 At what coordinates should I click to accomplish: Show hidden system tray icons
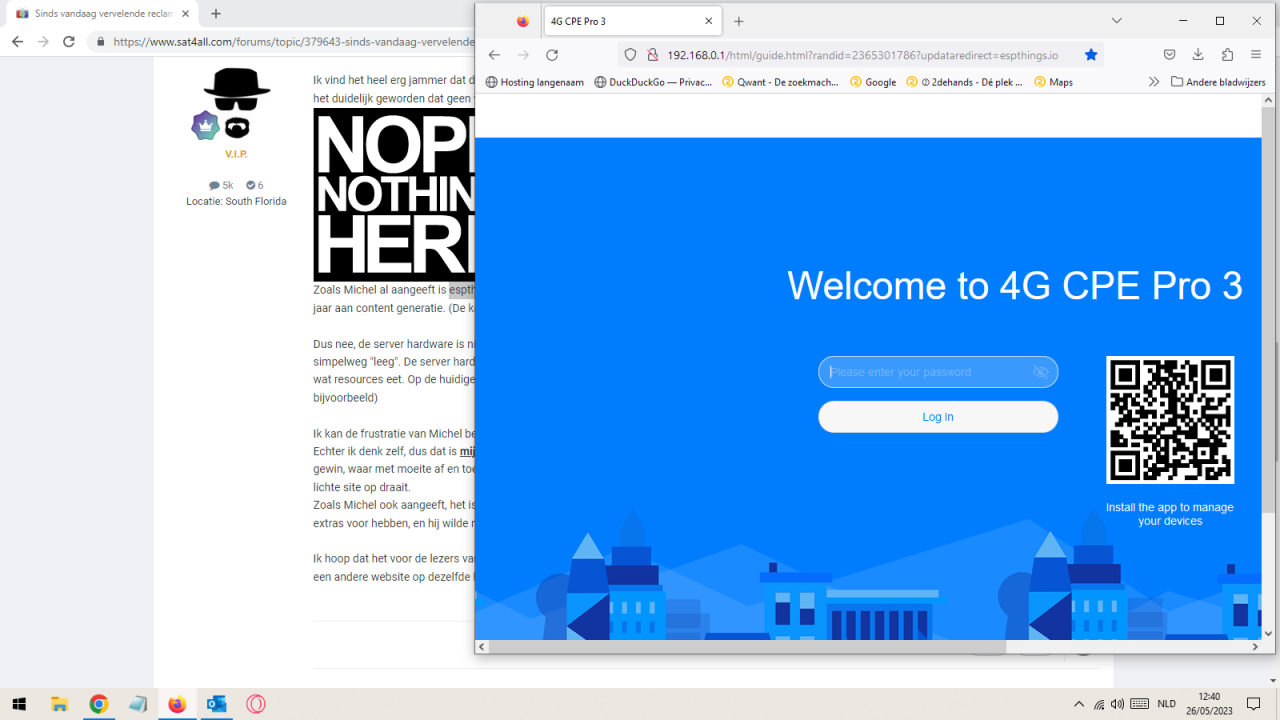pos(1078,704)
